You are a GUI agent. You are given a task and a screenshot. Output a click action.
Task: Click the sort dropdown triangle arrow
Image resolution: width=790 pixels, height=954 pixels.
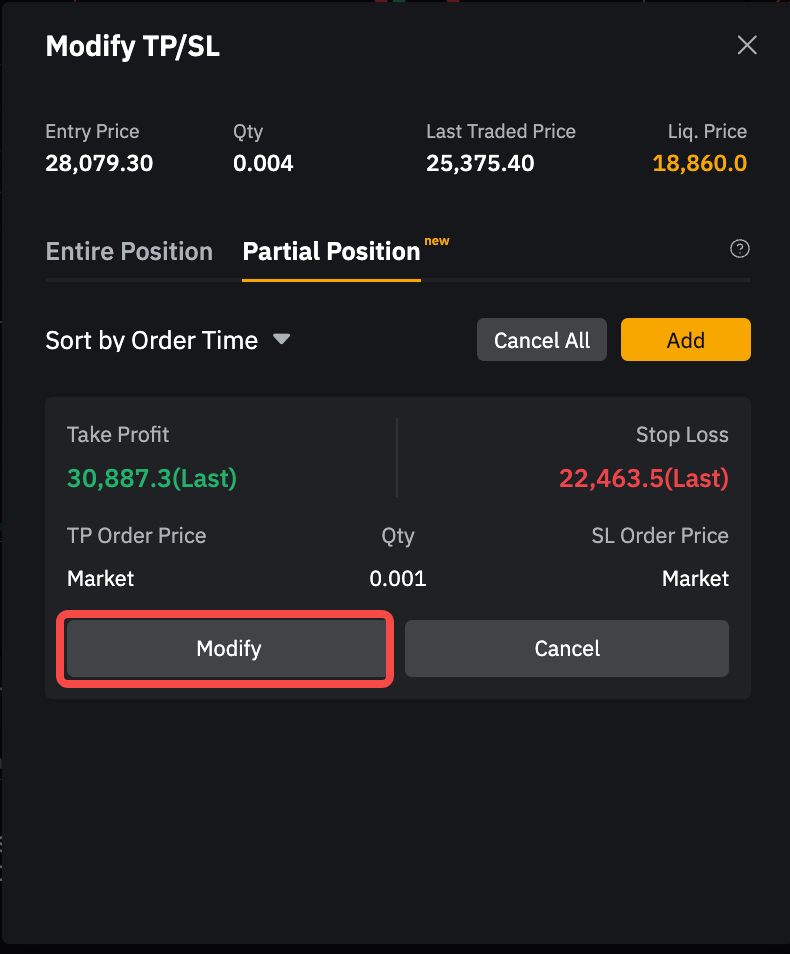[282, 339]
